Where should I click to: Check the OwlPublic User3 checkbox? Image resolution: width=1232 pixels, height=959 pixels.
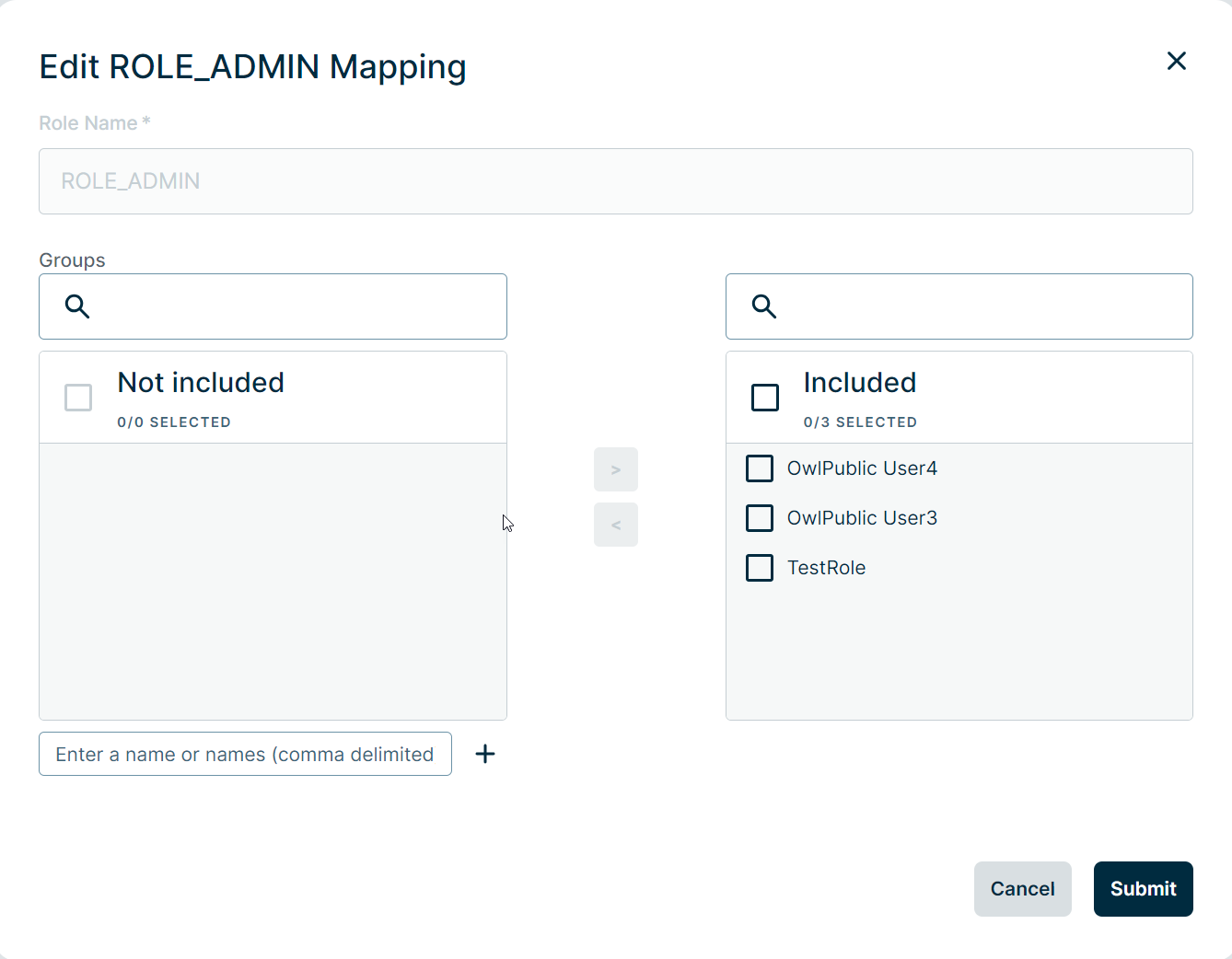click(x=760, y=518)
